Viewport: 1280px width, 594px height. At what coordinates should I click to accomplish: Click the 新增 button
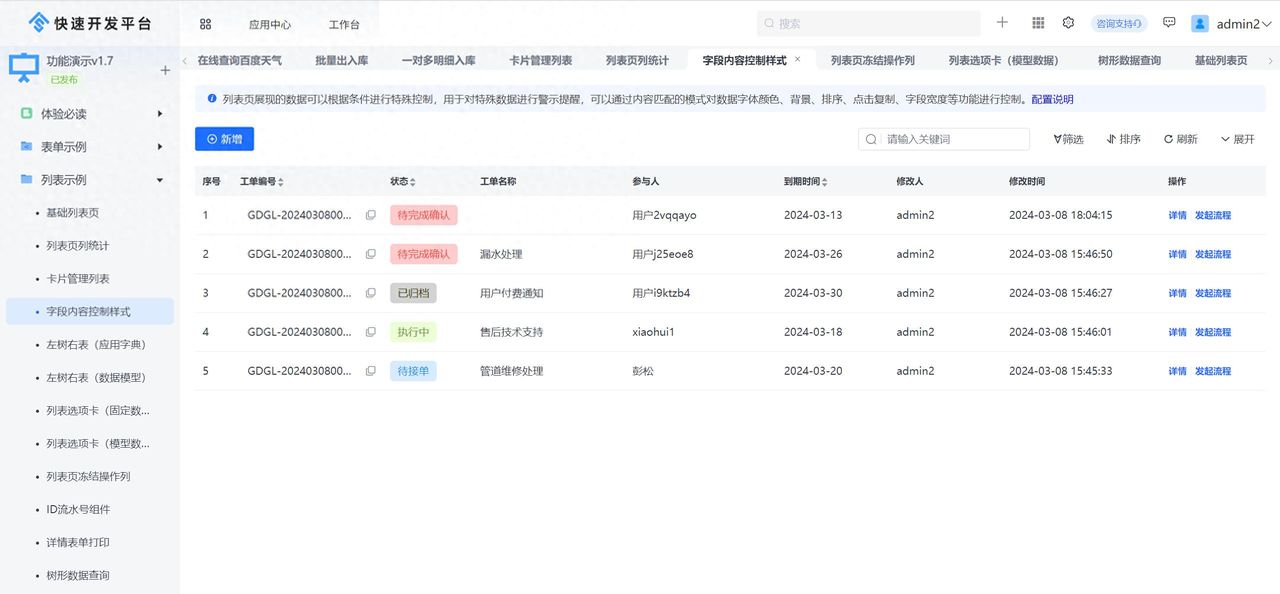click(x=224, y=139)
